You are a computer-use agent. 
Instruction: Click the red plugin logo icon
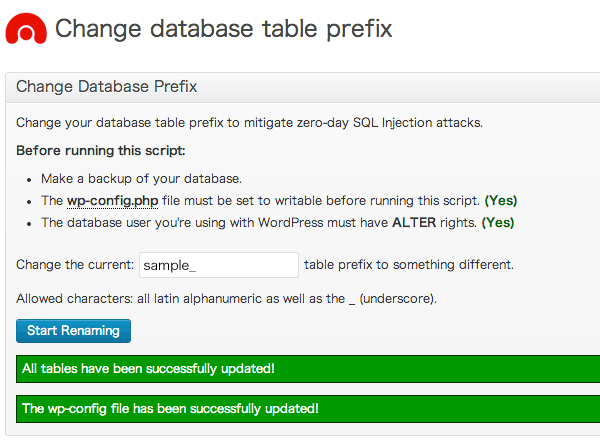26,29
